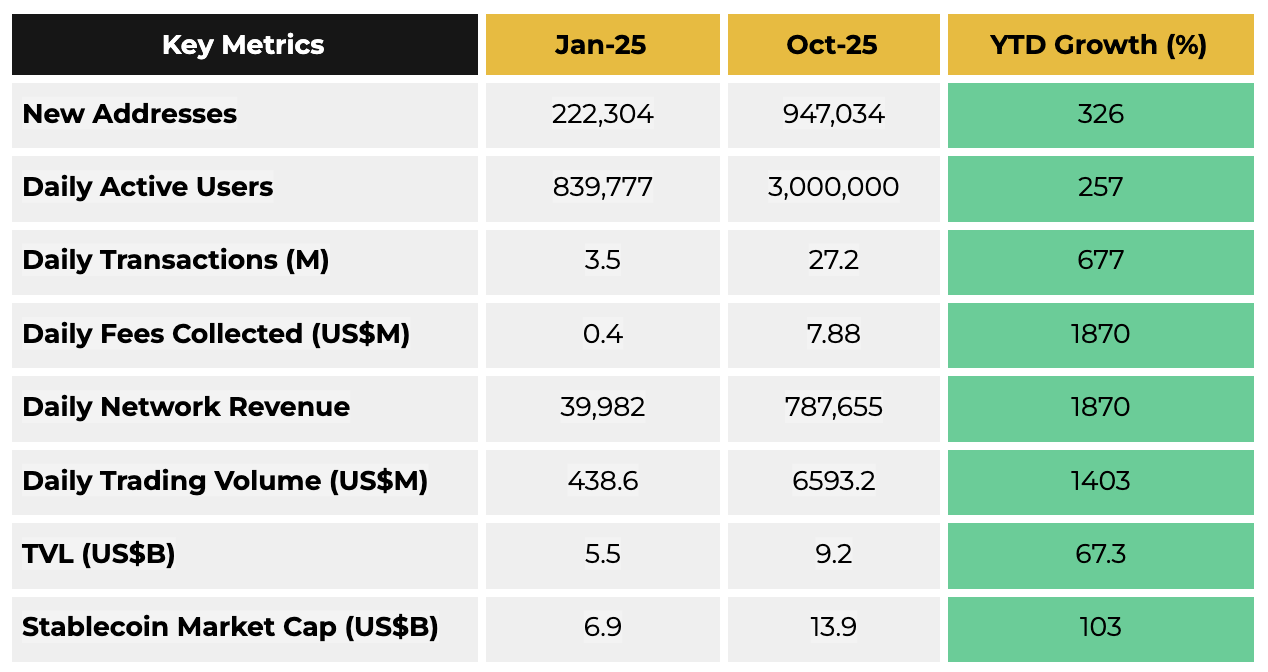
Task: Click Daily Fees Collected (US$M) label
Action: 216,334
